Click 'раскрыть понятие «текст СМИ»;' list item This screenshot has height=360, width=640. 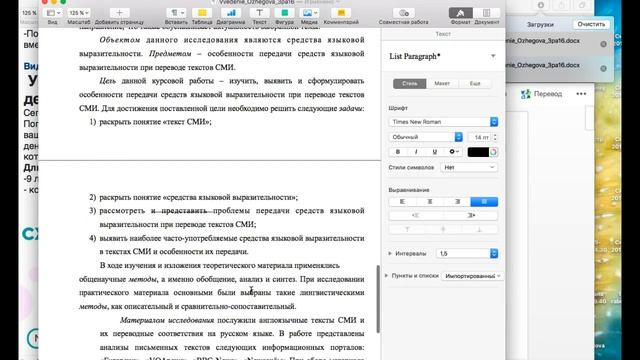click(156, 122)
